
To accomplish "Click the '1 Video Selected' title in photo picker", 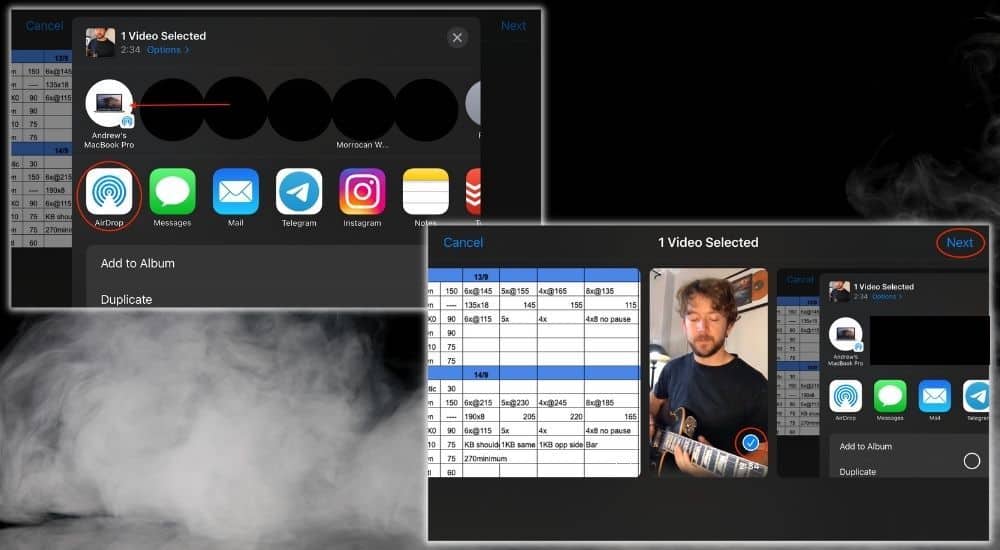I will click(708, 242).
